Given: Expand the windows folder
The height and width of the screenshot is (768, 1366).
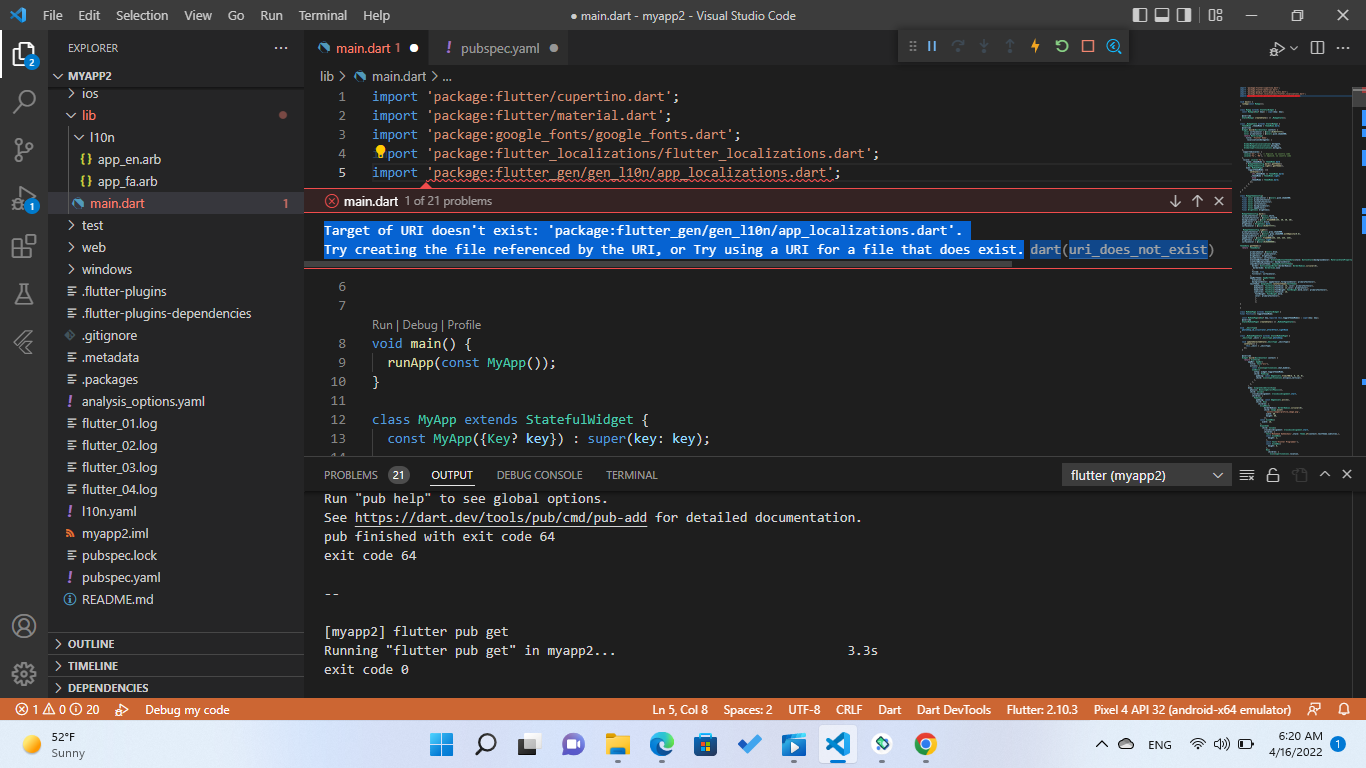Looking at the screenshot, I should tap(176, 269).
